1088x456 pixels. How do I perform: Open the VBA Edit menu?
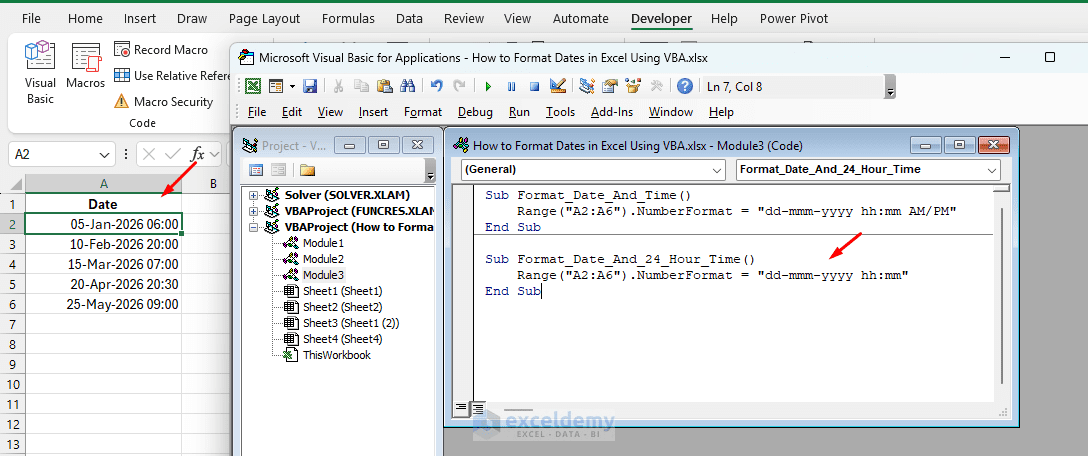pos(291,112)
